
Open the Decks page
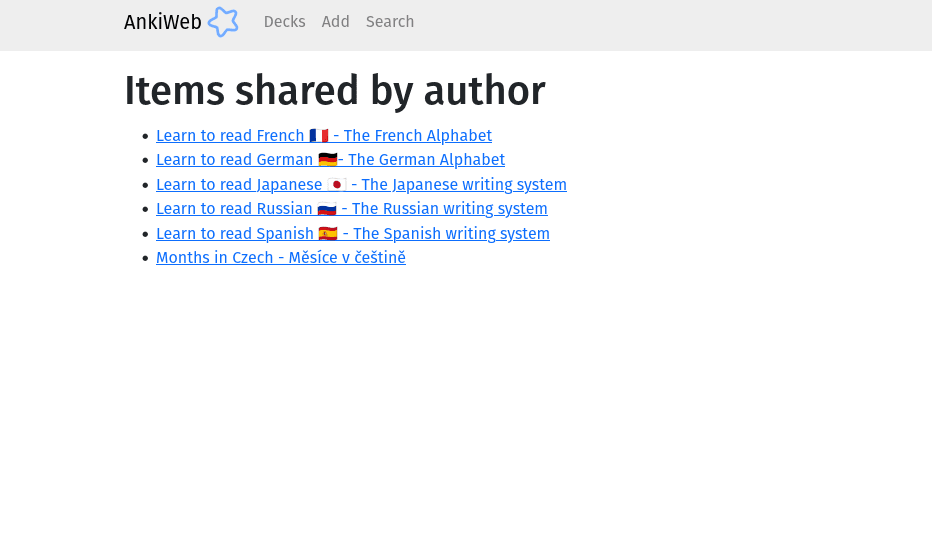pyautogui.click(x=284, y=22)
